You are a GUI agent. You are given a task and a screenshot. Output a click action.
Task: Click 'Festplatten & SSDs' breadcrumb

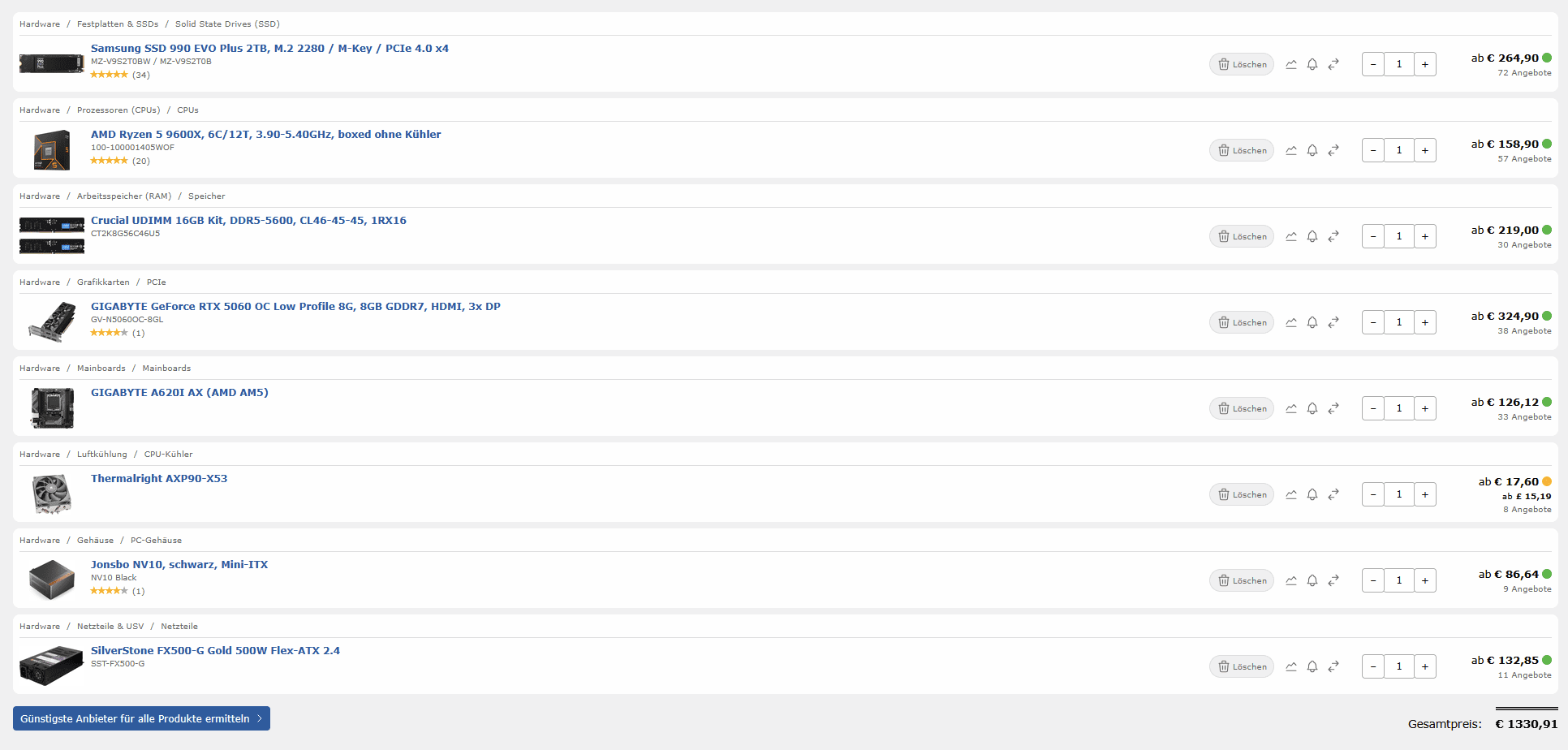pyautogui.click(x=118, y=24)
